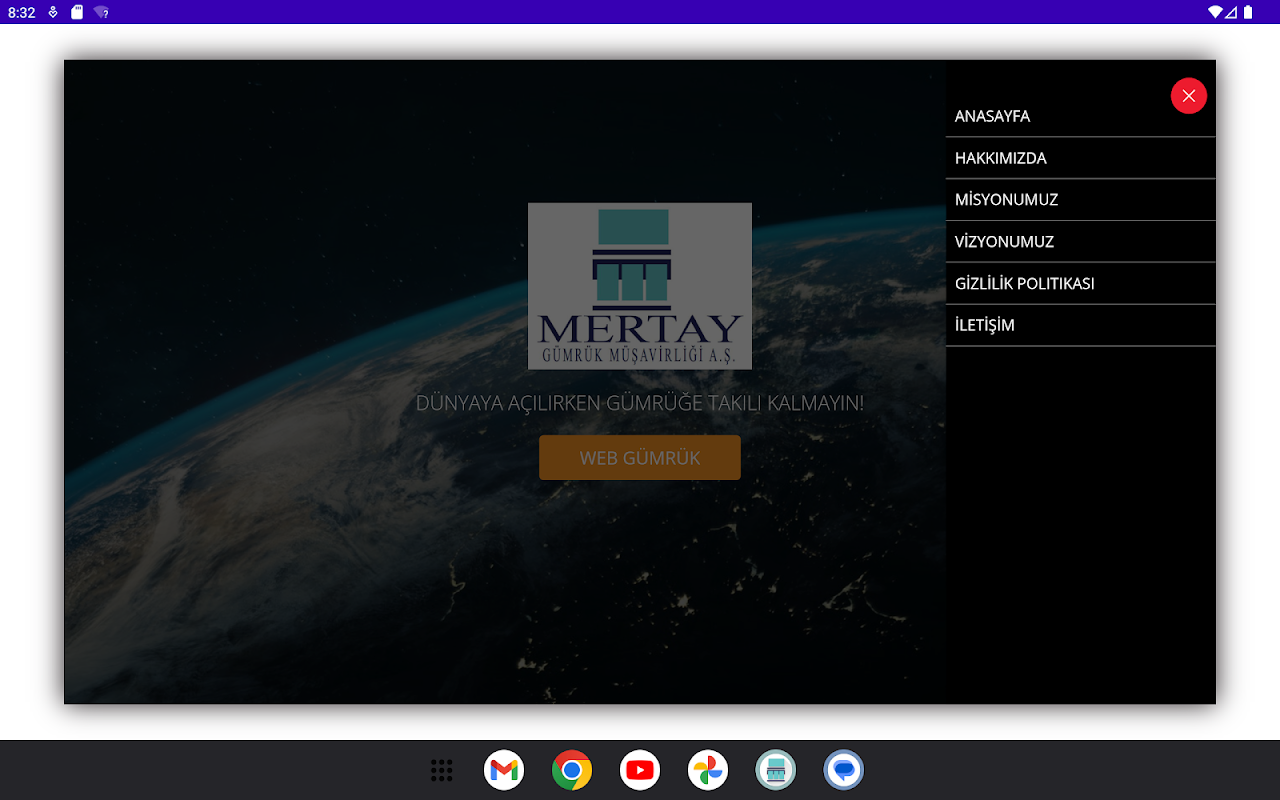The image size is (1280, 800).
Task: Open Google Photos from the taskbar
Action: pyautogui.click(x=708, y=770)
